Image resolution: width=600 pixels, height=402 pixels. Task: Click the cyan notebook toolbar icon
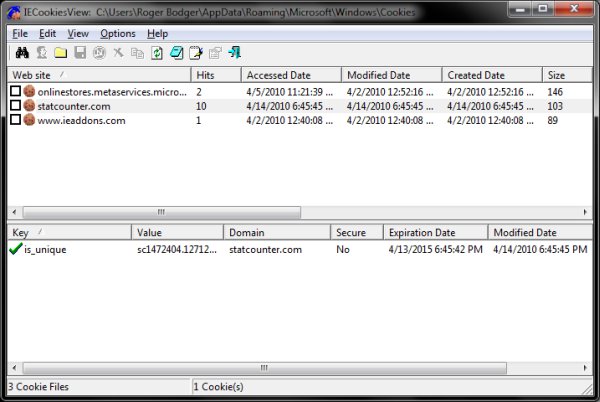point(176,53)
